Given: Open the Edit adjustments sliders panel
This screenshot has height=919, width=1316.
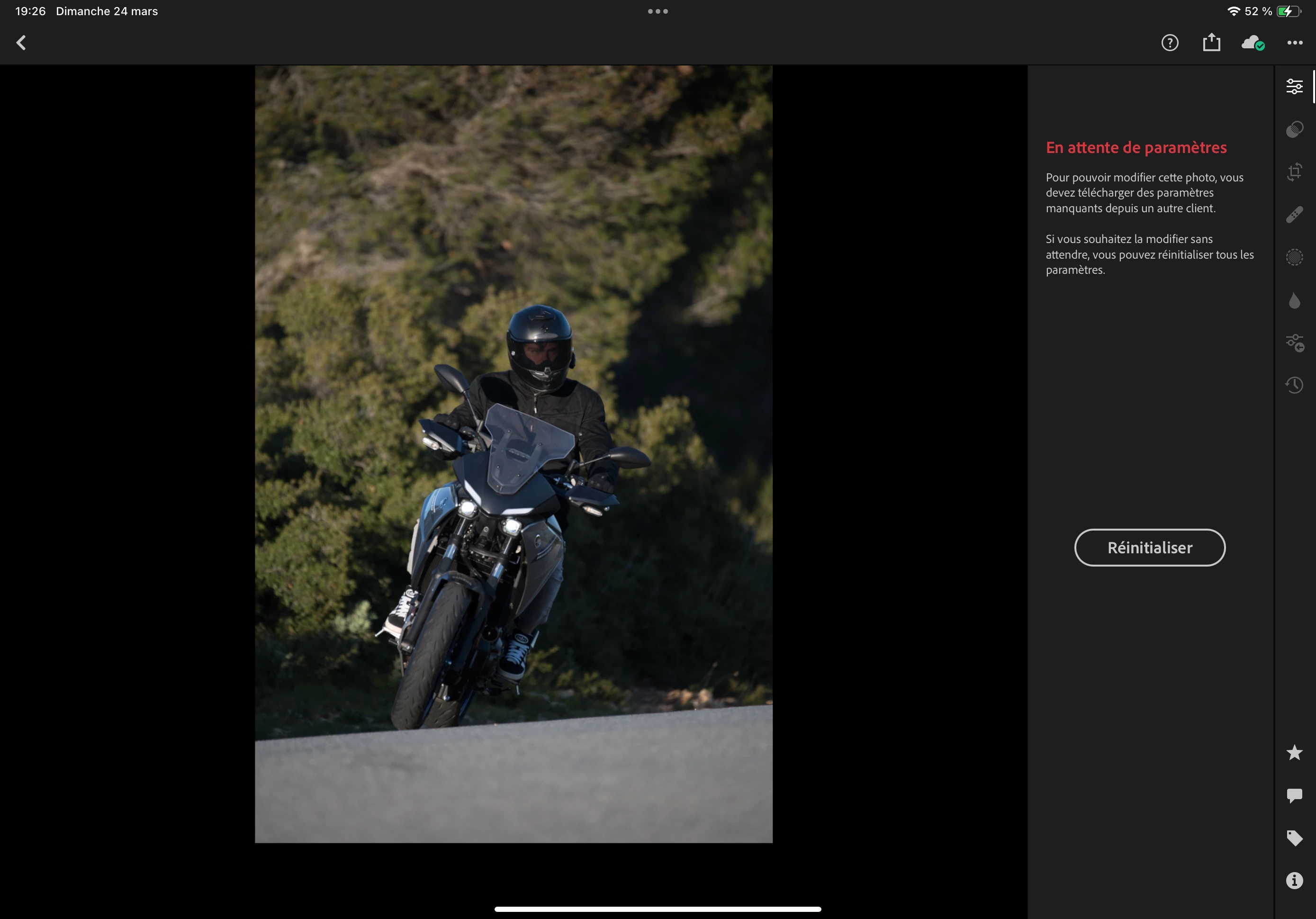Looking at the screenshot, I should pos(1294,87).
